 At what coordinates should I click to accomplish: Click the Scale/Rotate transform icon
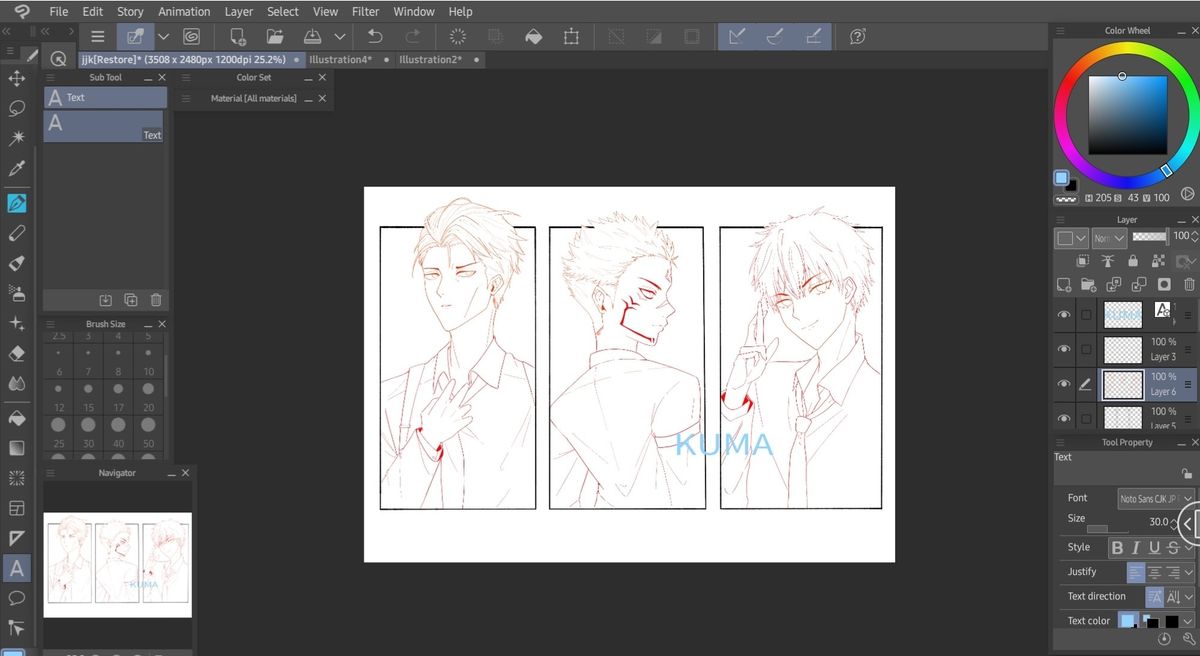coord(571,36)
